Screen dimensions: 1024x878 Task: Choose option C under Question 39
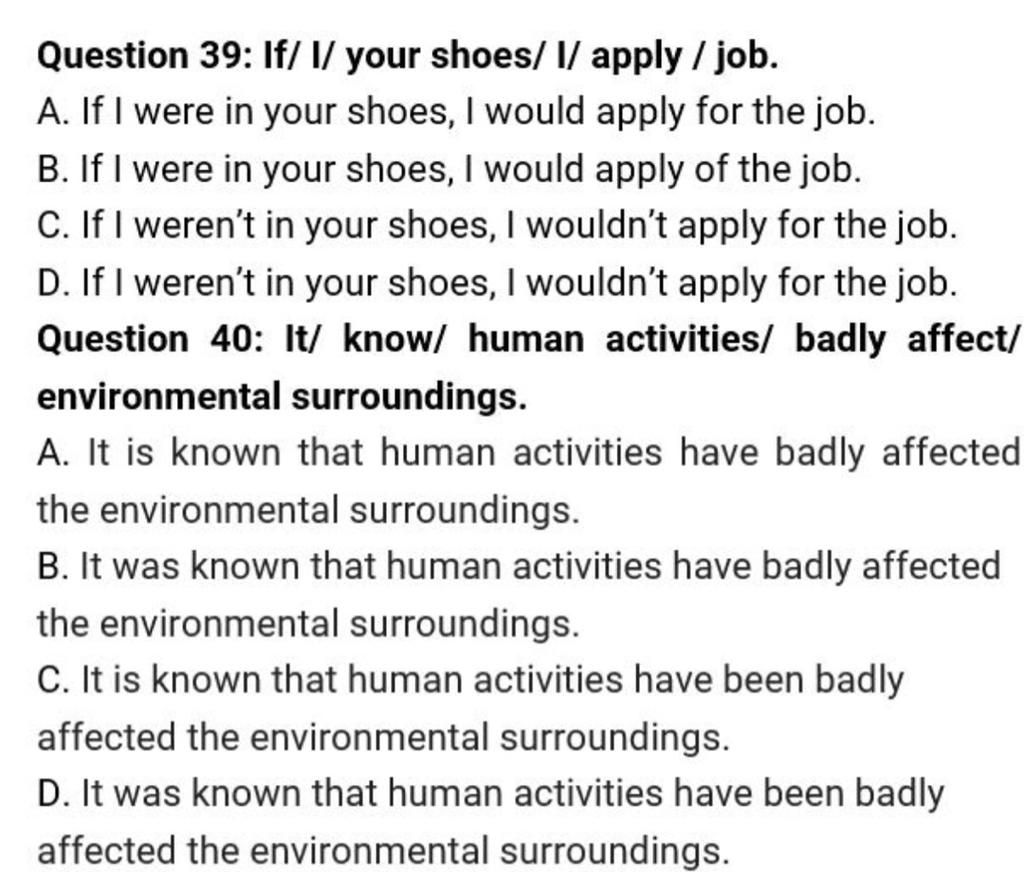[497, 226]
